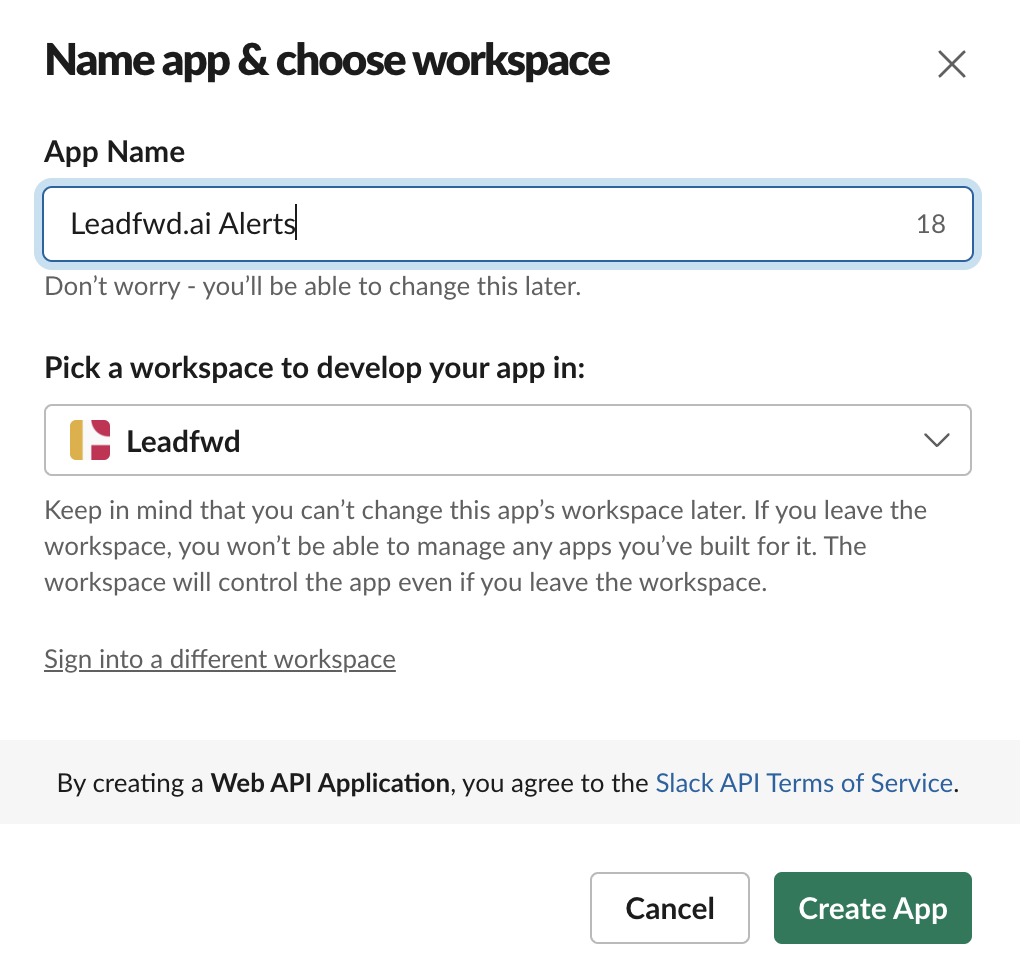The height and width of the screenshot is (978, 1020).
Task: Click the Leadfwd.ai text in name field
Action: point(141,224)
